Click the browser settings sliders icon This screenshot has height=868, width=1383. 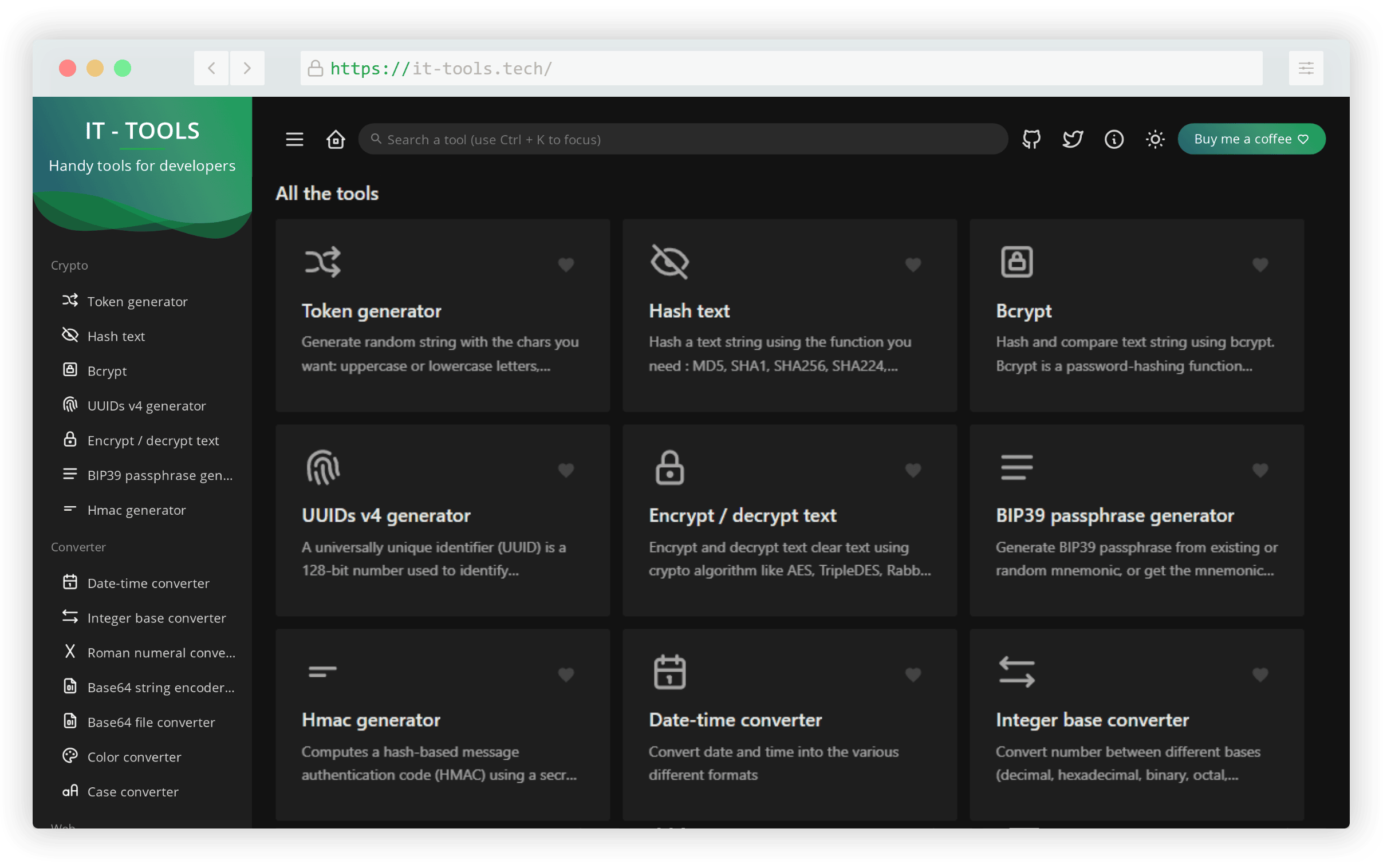(1306, 68)
